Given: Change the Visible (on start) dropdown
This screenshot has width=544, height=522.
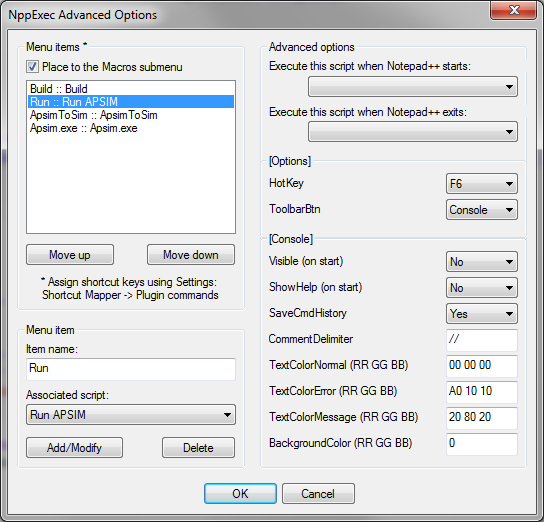Looking at the screenshot, I should (x=482, y=262).
